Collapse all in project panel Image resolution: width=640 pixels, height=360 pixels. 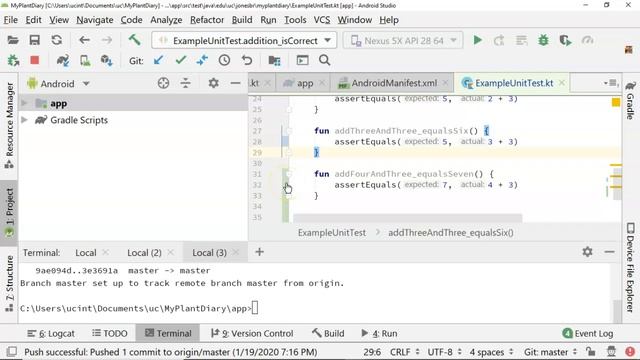click(185, 83)
